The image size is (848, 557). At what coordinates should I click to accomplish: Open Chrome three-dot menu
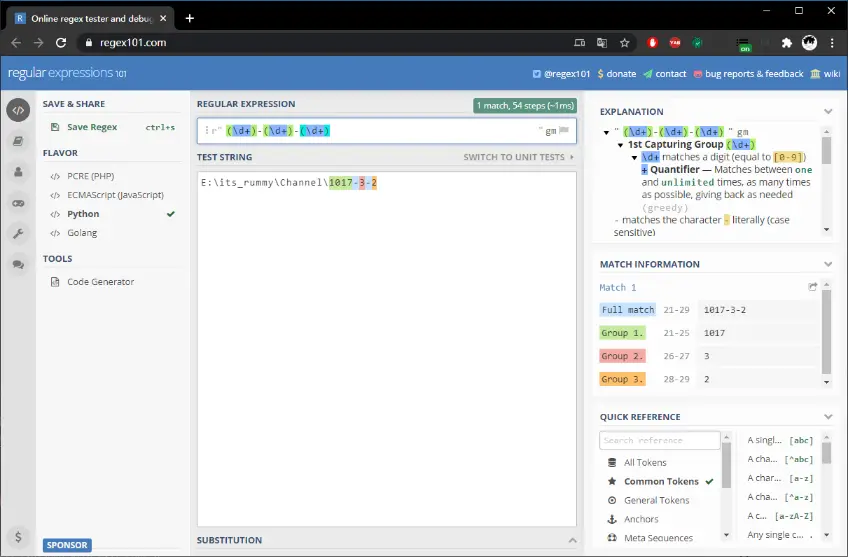tap(832, 43)
